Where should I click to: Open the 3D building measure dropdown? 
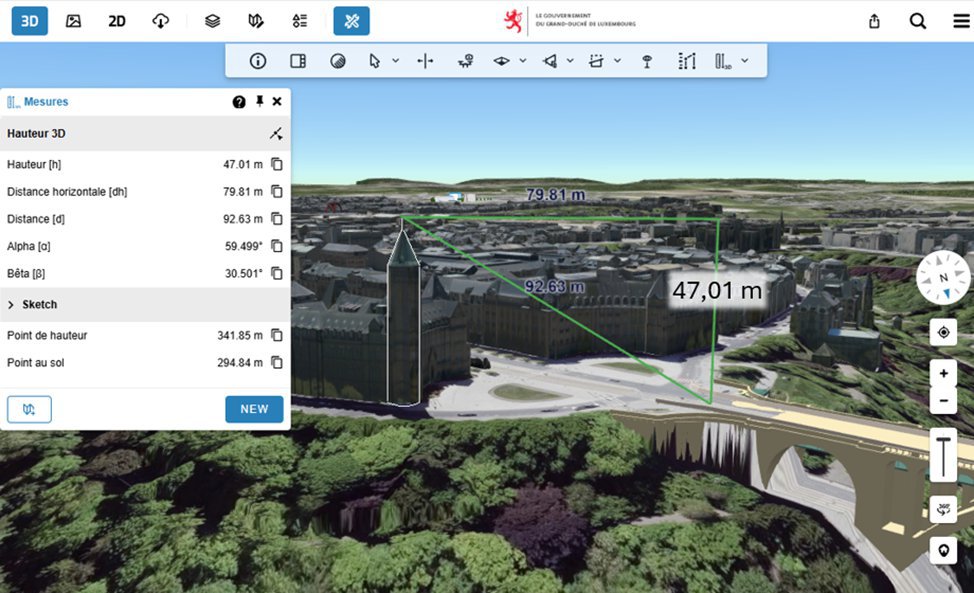coord(744,60)
